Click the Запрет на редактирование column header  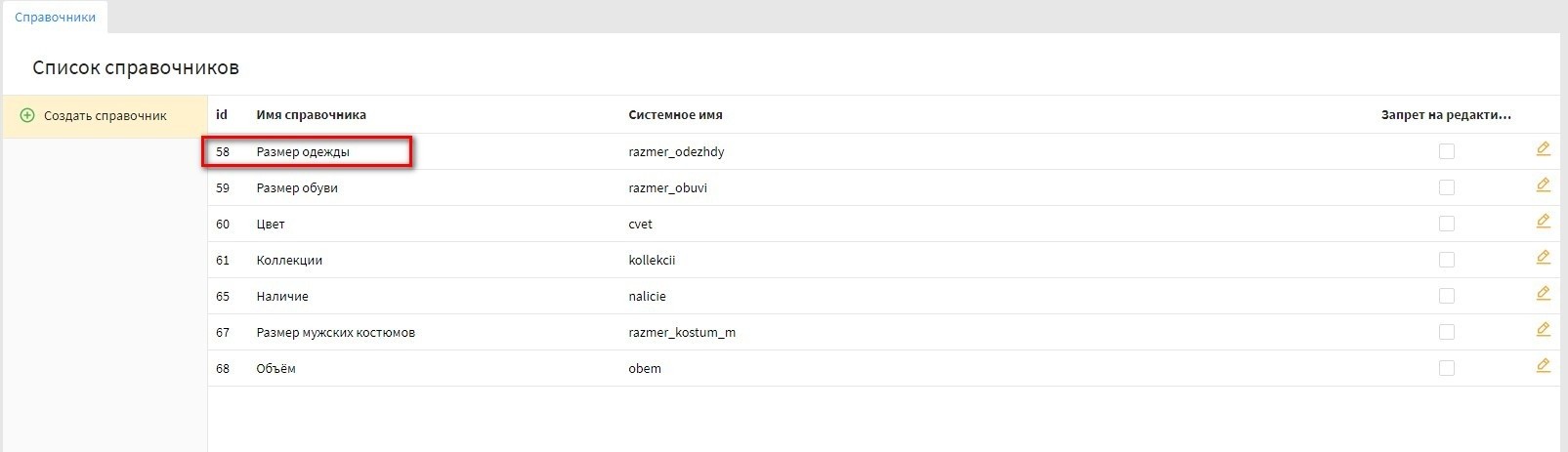[x=1445, y=115]
